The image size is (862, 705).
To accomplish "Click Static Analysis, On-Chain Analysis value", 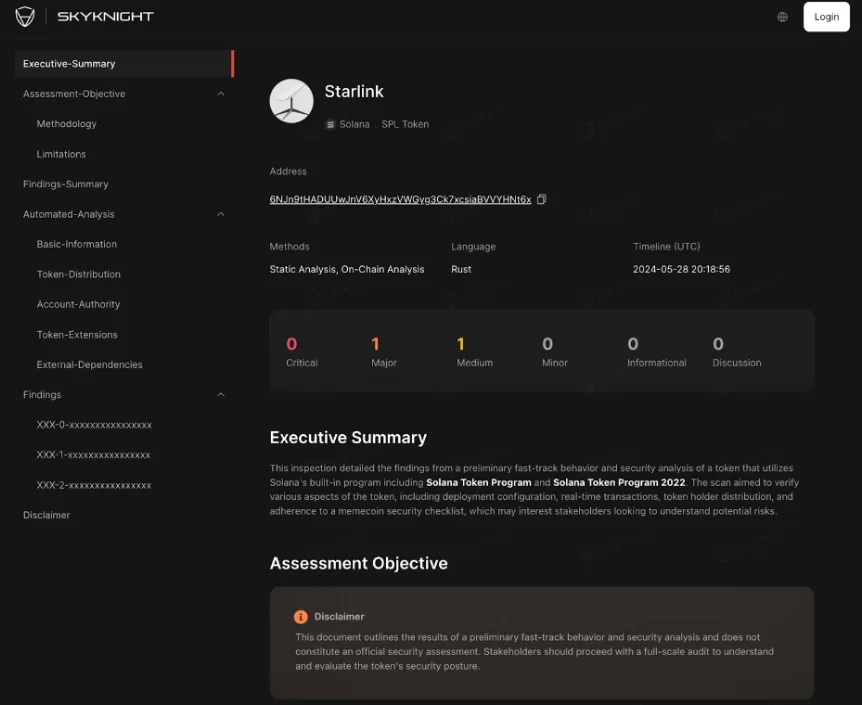I will click(347, 269).
